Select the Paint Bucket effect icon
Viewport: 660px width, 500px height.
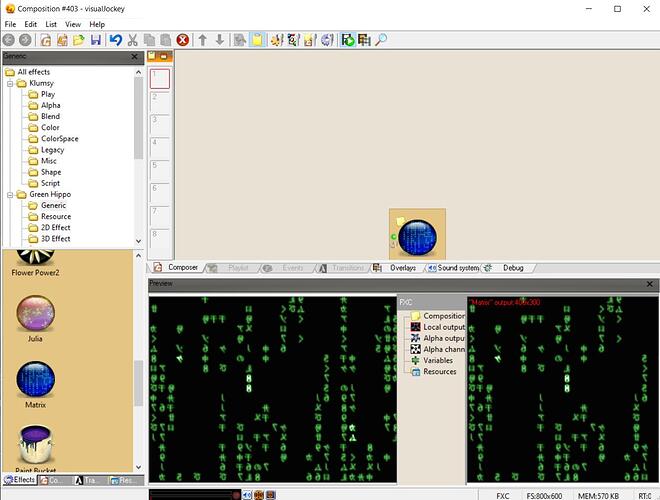point(35,444)
